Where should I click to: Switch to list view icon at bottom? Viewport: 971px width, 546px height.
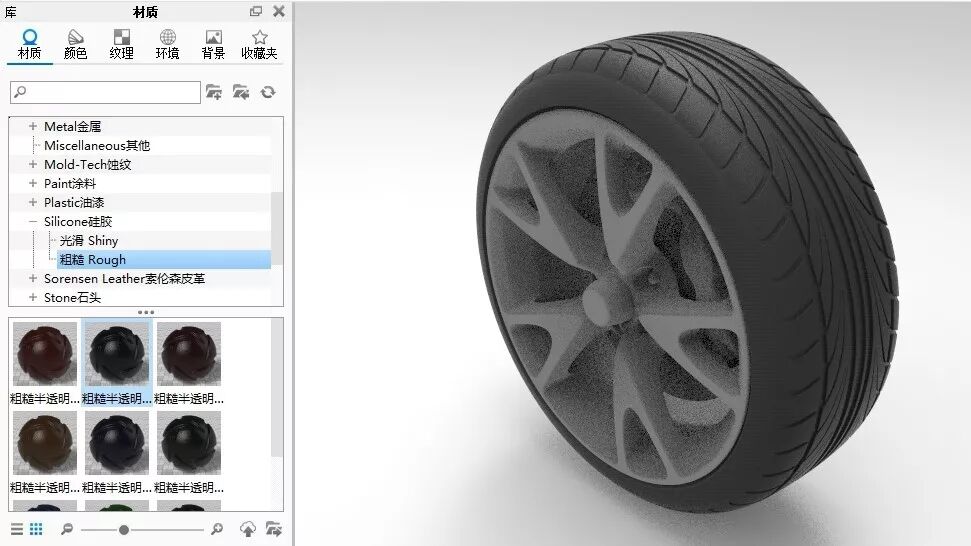coord(17,529)
